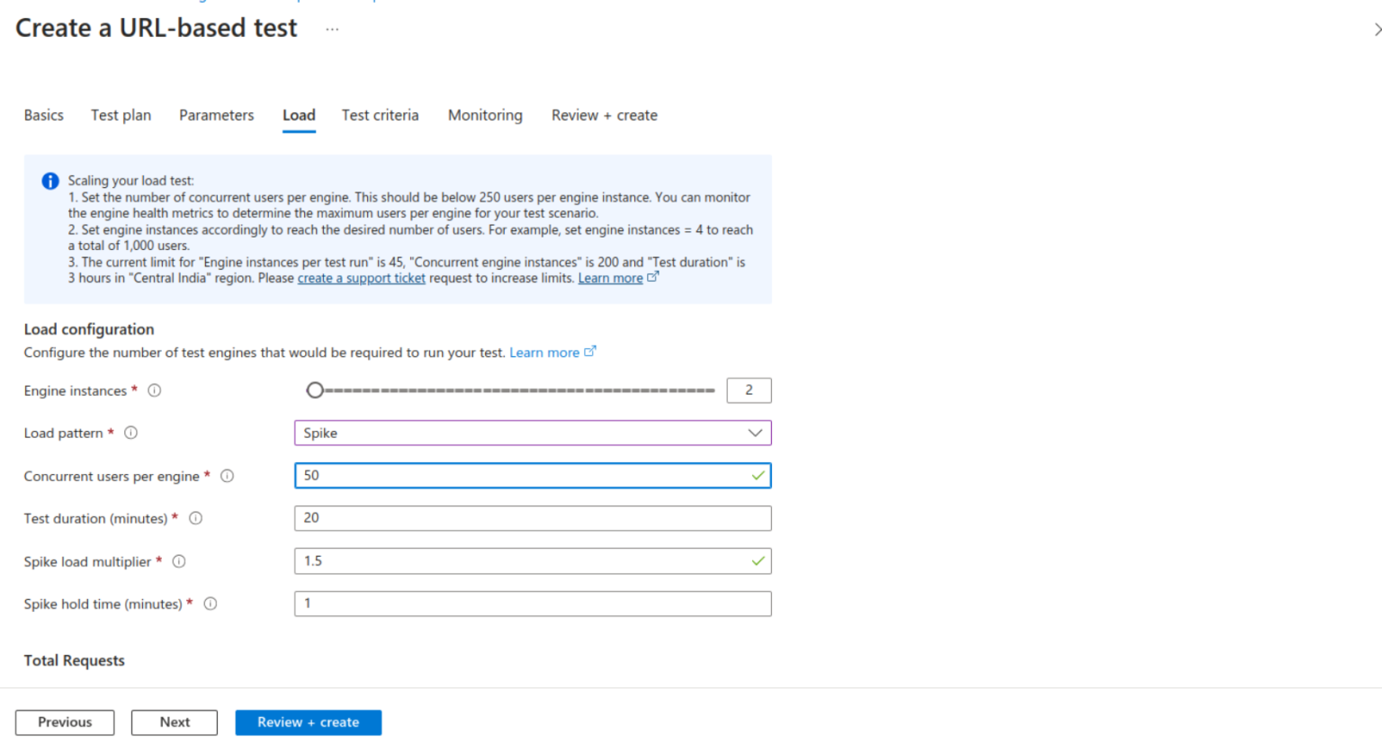Click info icon for Spike hold time
The image size is (1382, 743).
210,604
